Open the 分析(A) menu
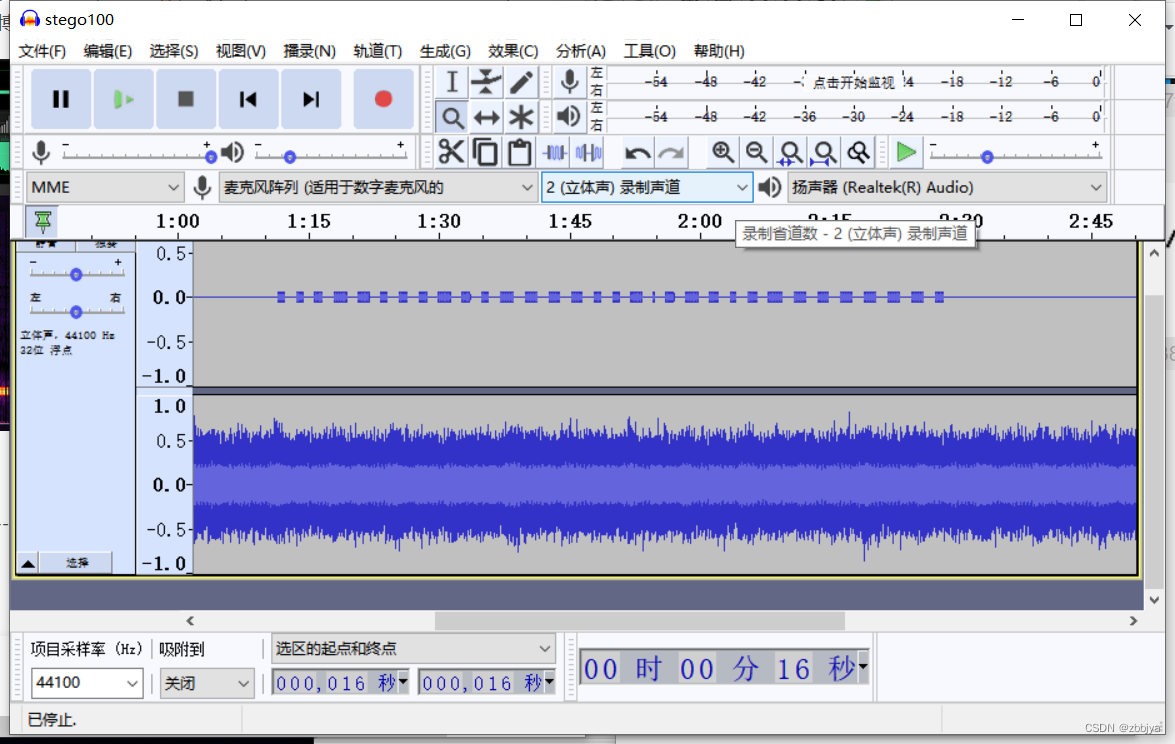Viewport: 1175px width, 744px height. click(x=581, y=51)
